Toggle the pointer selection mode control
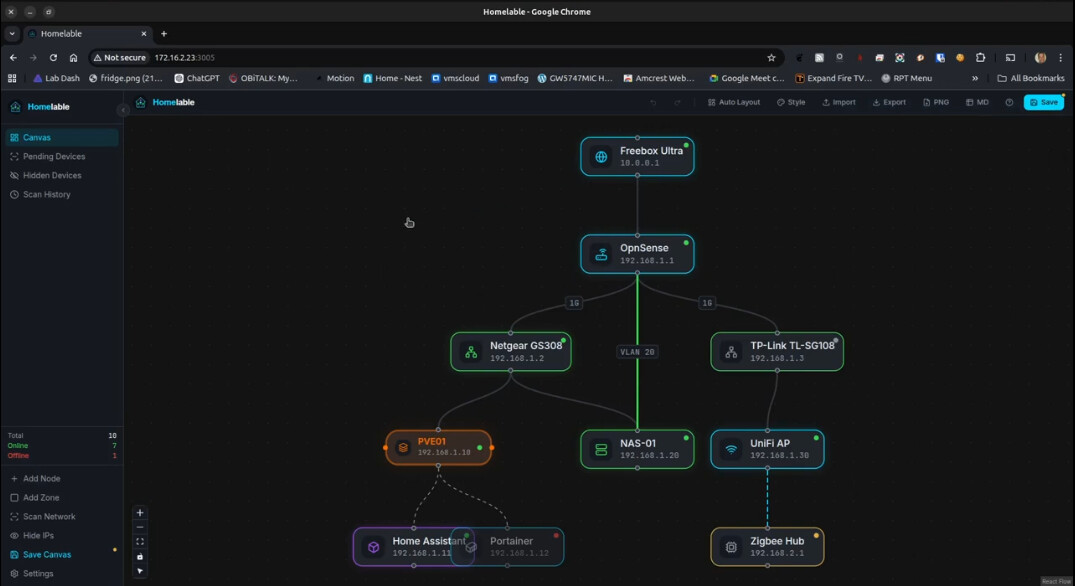Image resolution: width=1075 pixels, height=586 pixels. point(140,571)
